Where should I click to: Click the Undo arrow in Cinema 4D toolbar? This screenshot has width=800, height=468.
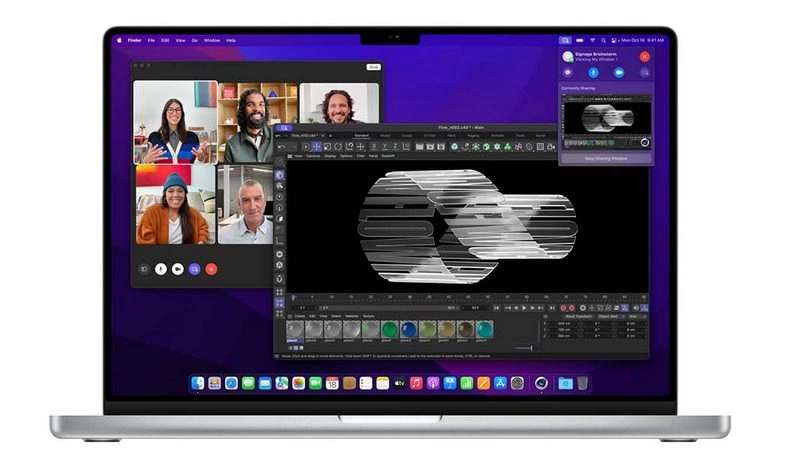281,146
